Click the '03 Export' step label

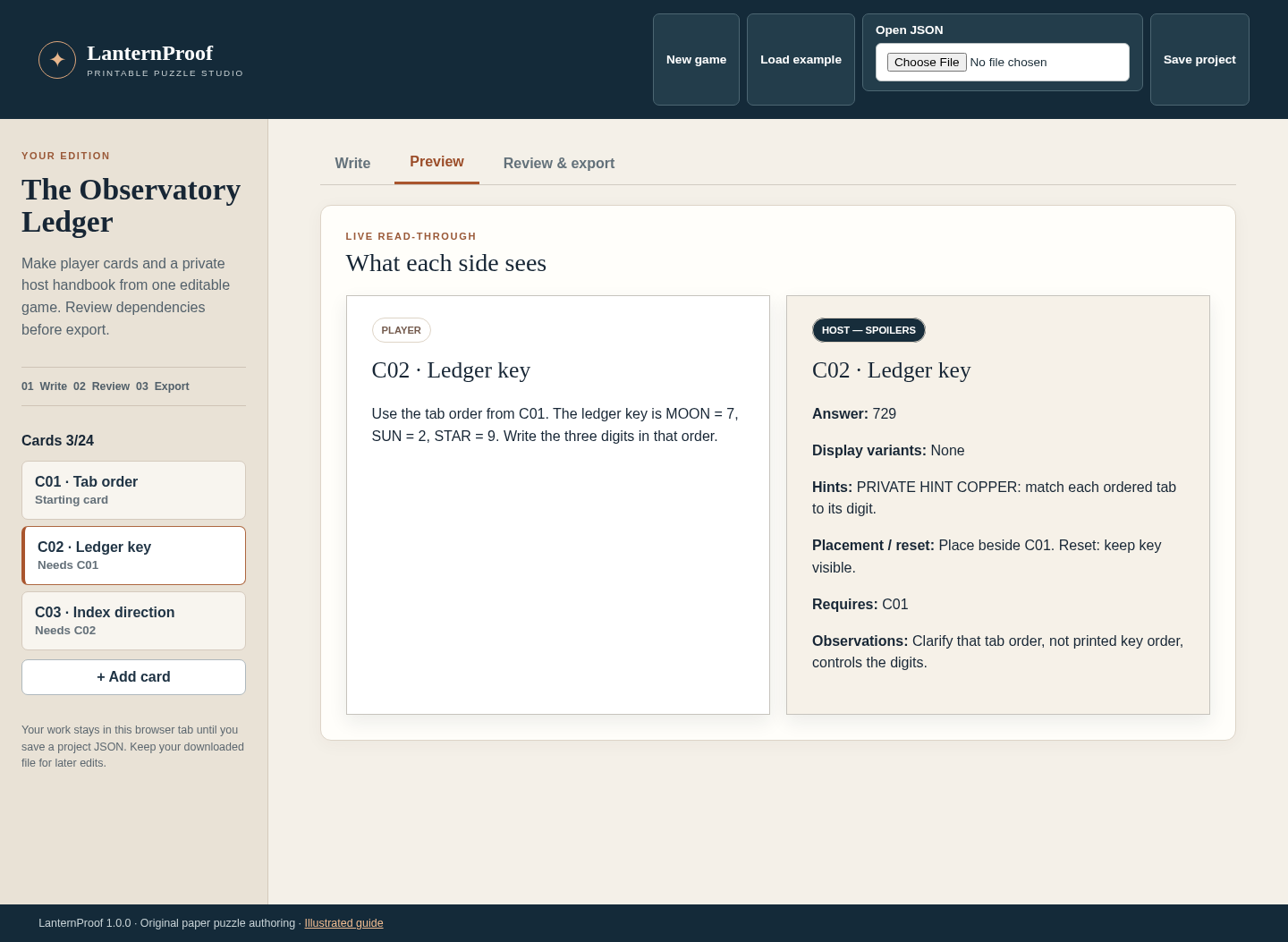(163, 386)
